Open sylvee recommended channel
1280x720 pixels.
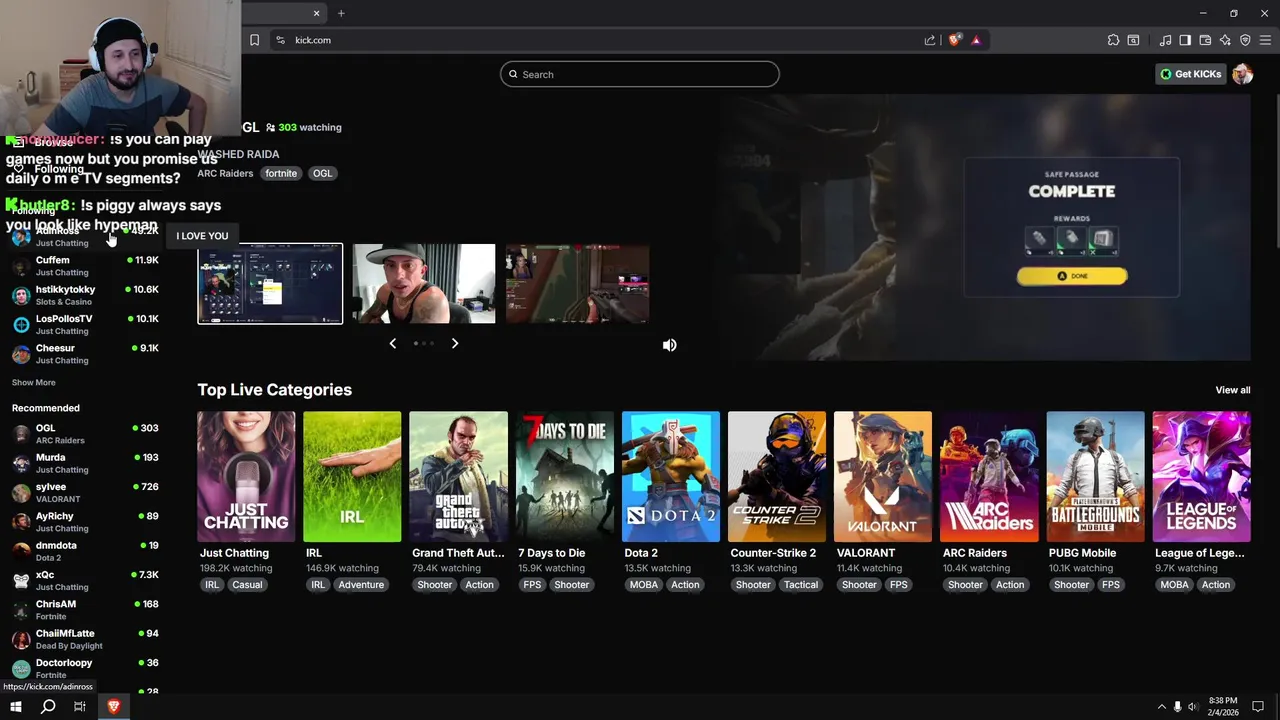(85, 492)
